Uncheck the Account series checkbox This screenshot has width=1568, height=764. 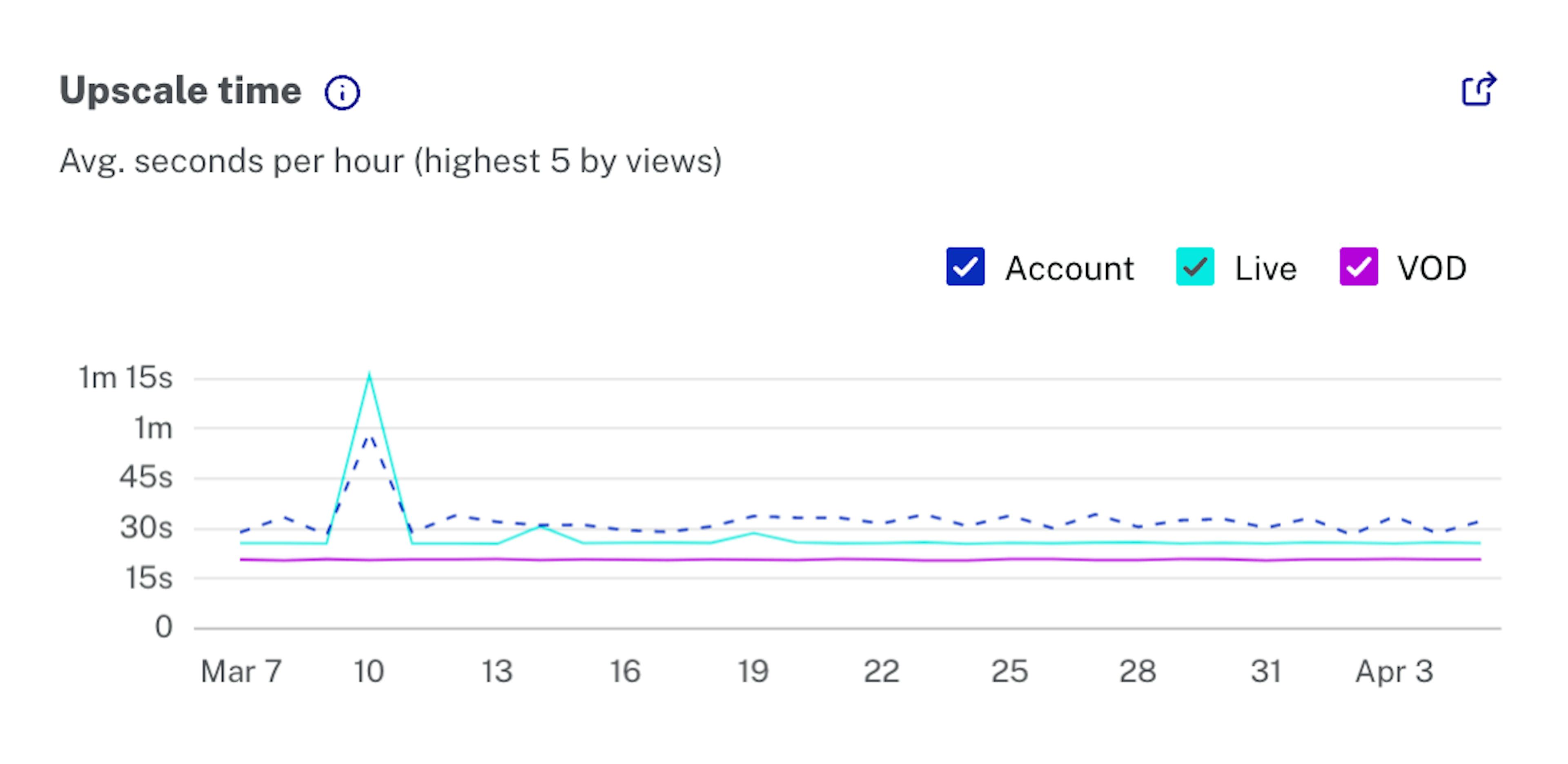pyautogui.click(x=965, y=267)
